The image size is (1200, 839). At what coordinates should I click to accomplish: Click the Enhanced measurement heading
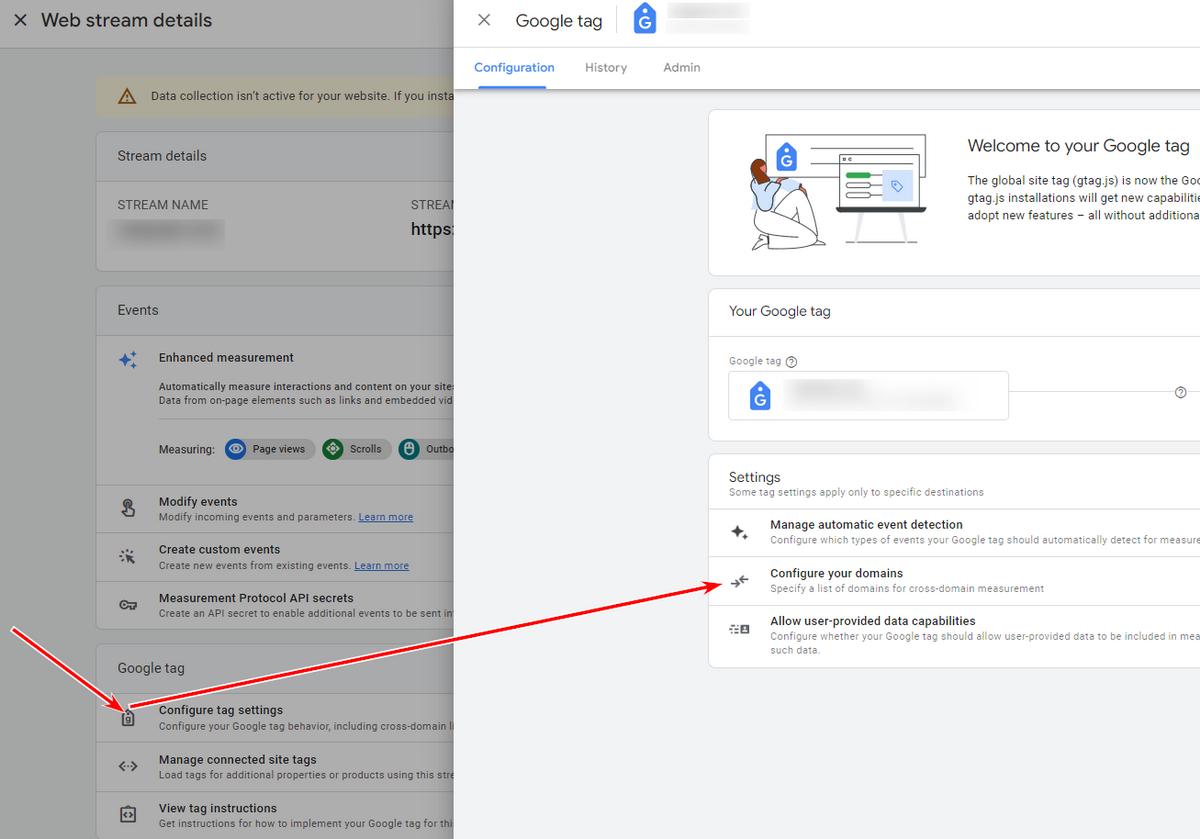pyautogui.click(x=226, y=357)
